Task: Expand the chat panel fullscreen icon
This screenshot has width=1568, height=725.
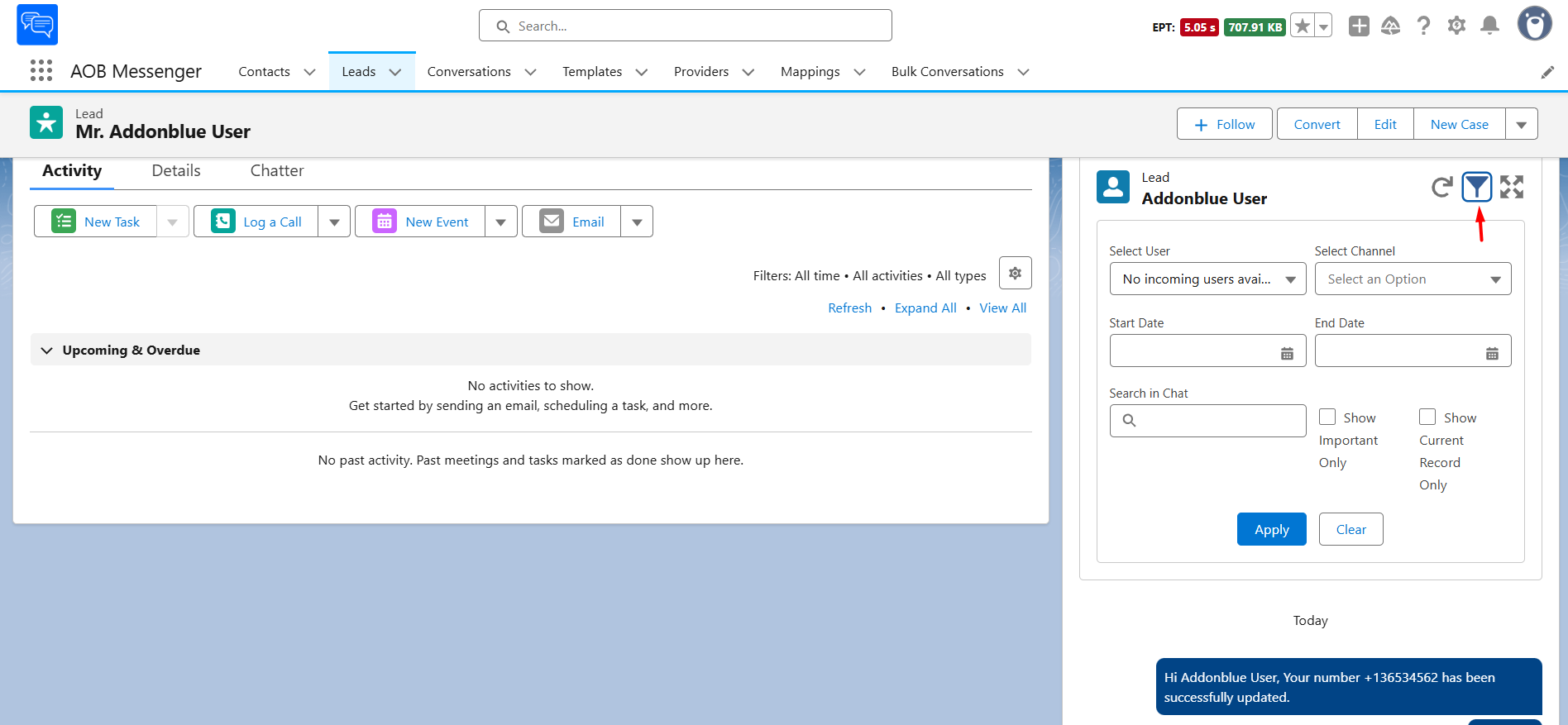Action: point(1512,188)
